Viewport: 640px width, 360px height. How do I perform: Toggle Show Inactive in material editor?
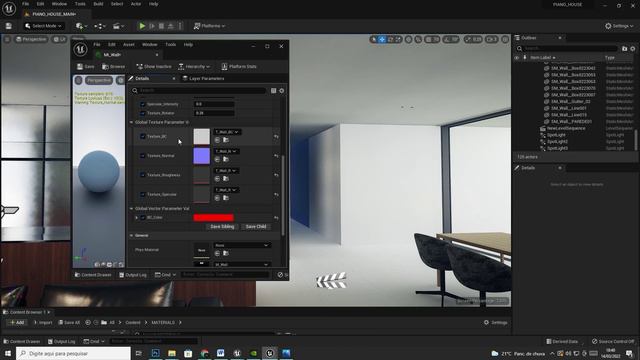tap(153, 67)
